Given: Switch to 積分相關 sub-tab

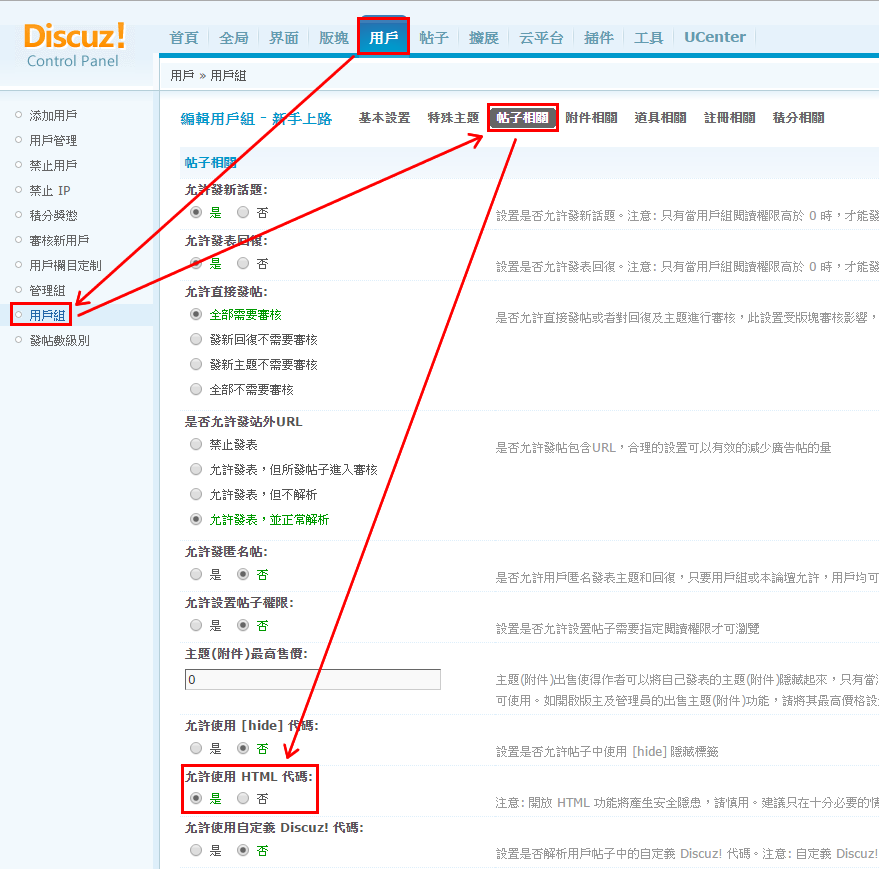Looking at the screenshot, I should click(798, 118).
